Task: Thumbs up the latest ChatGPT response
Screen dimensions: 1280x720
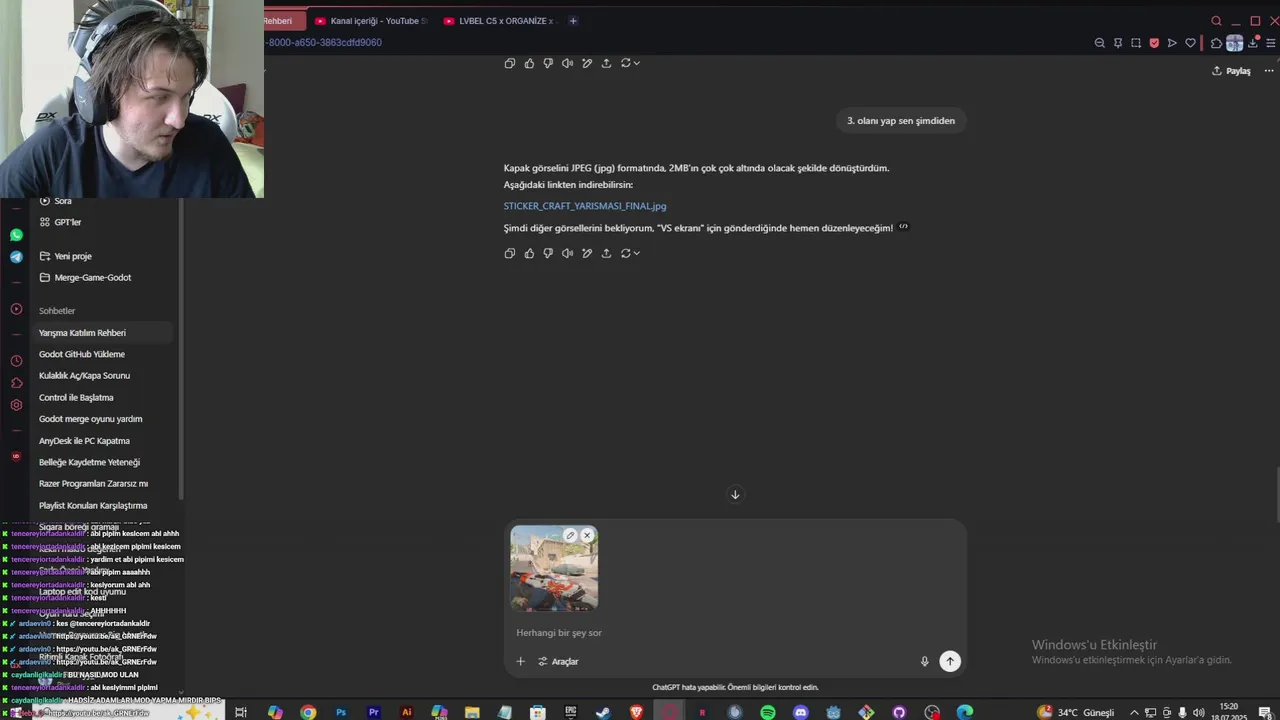Action: click(x=529, y=253)
